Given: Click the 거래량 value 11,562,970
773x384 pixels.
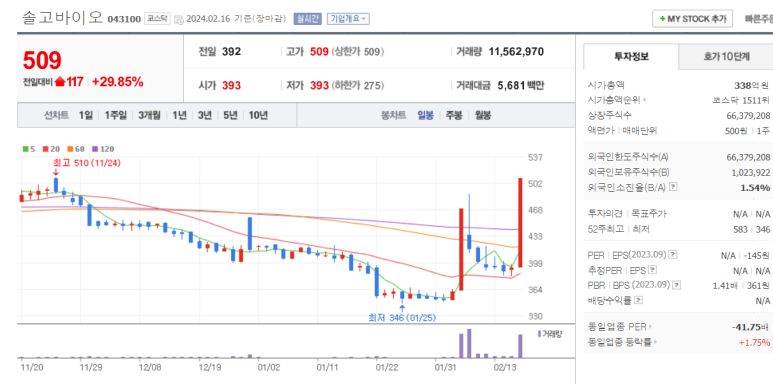Looking at the screenshot, I should 516,52.
